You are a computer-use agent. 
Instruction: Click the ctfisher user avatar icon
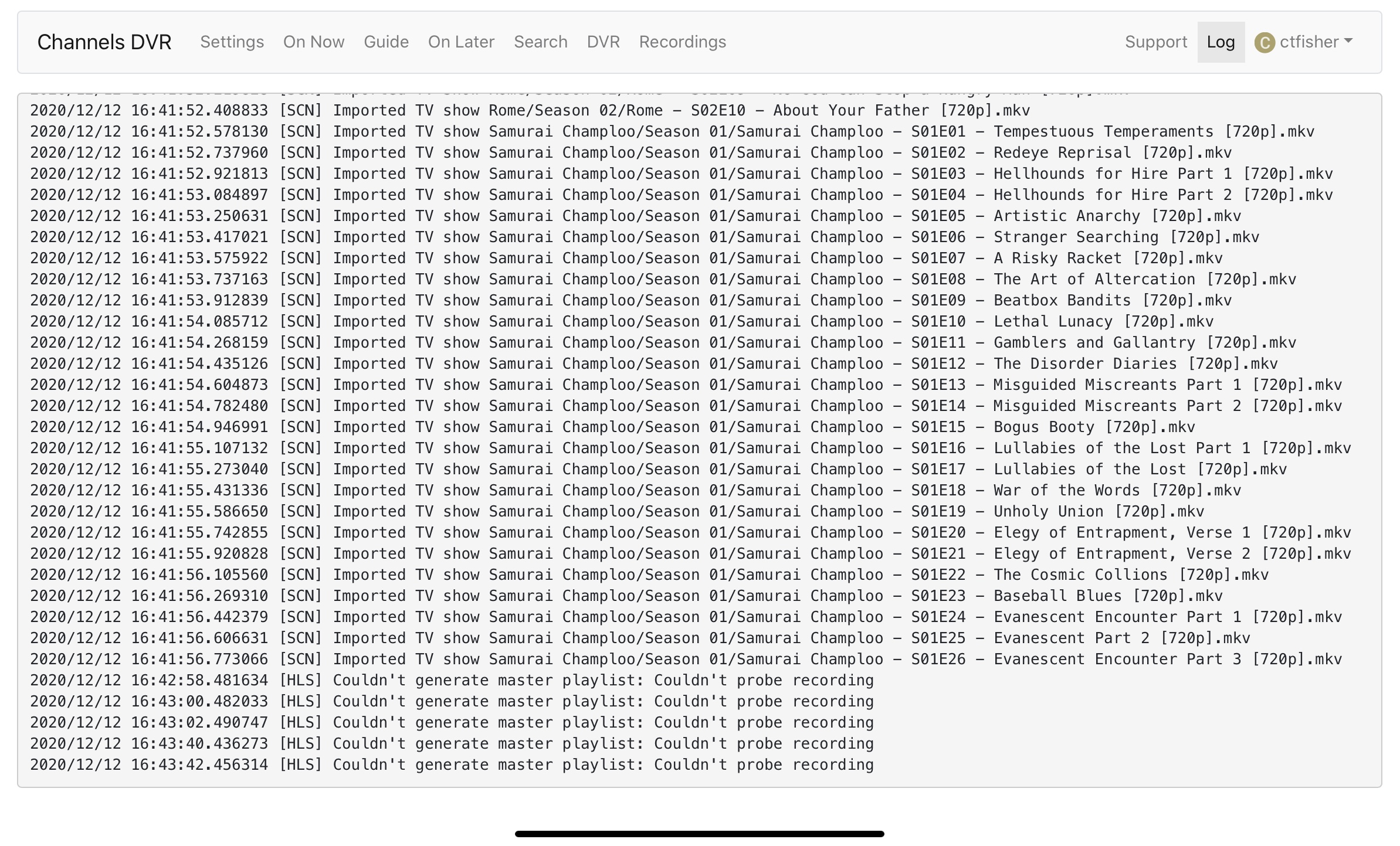coord(1264,43)
